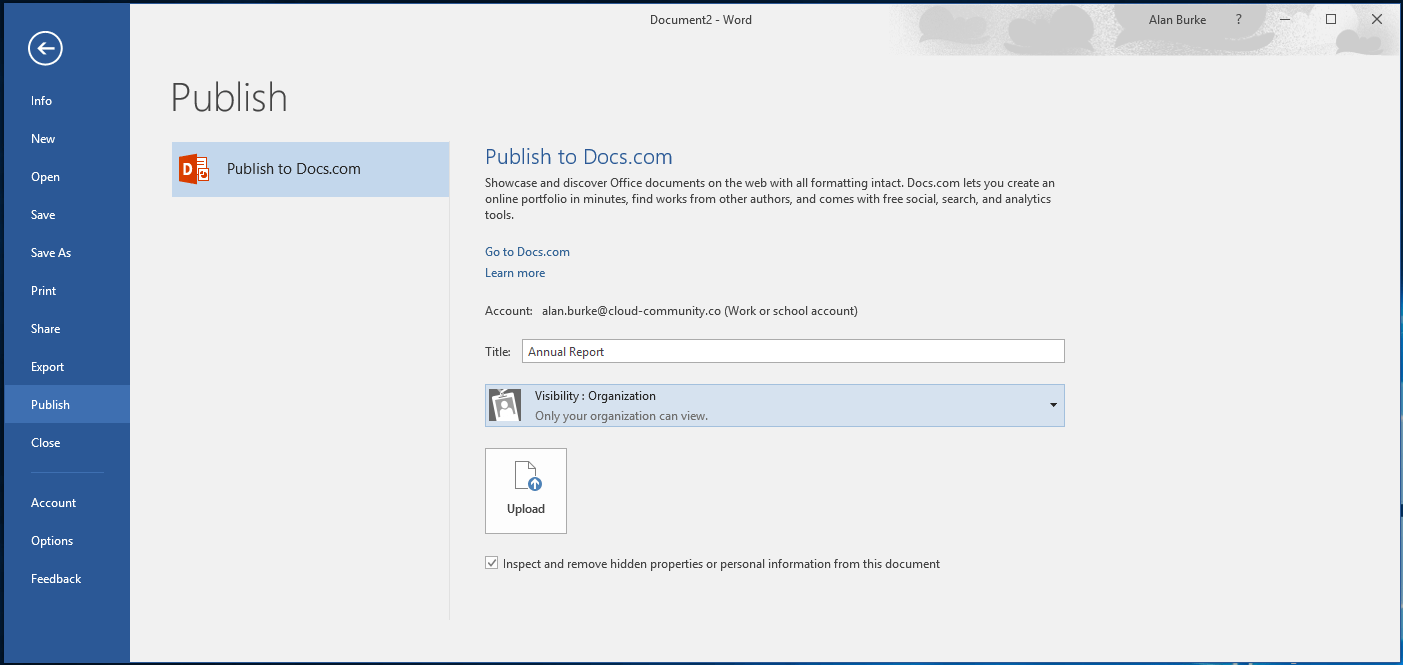Click the back arrow to exit Backstage view
The image size is (1403, 665).
tap(44, 47)
